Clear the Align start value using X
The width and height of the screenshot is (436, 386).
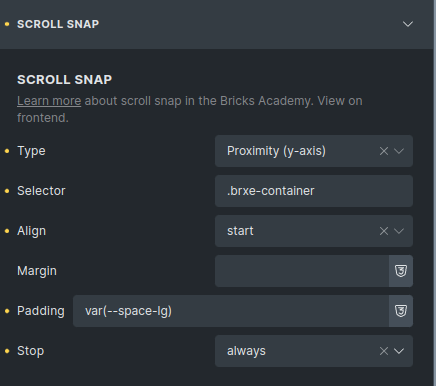tap(384, 231)
